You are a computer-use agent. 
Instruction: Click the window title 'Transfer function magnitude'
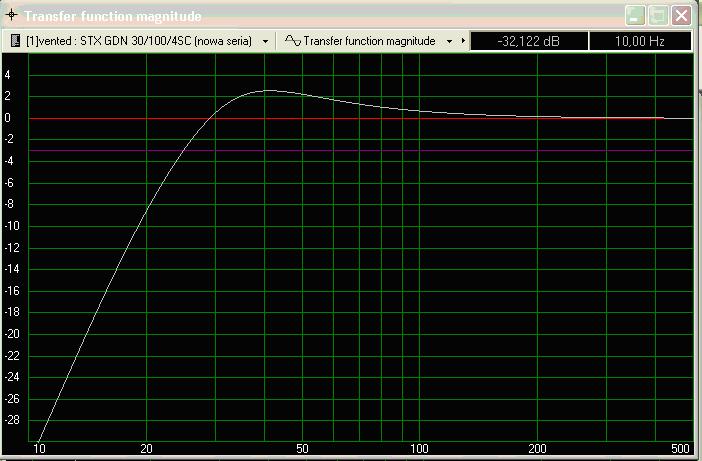pos(113,16)
